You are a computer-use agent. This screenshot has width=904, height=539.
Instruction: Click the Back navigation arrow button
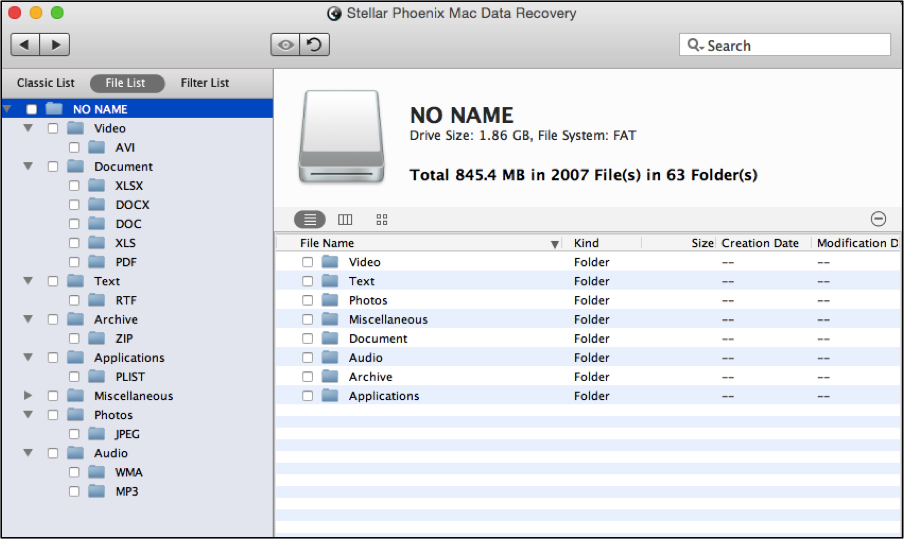(x=25, y=44)
